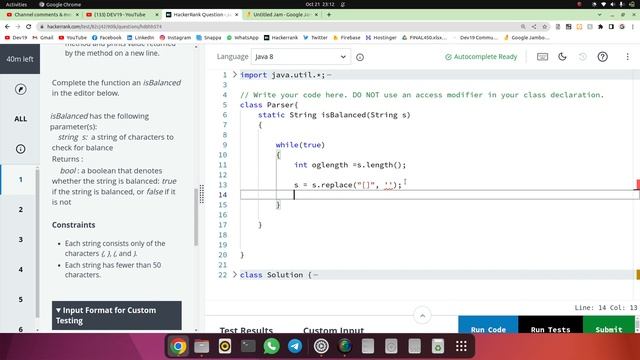The height and width of the screenshot is (360, 640).
Task: Click the compass icon in left sidebar
Action: (20, 89)
